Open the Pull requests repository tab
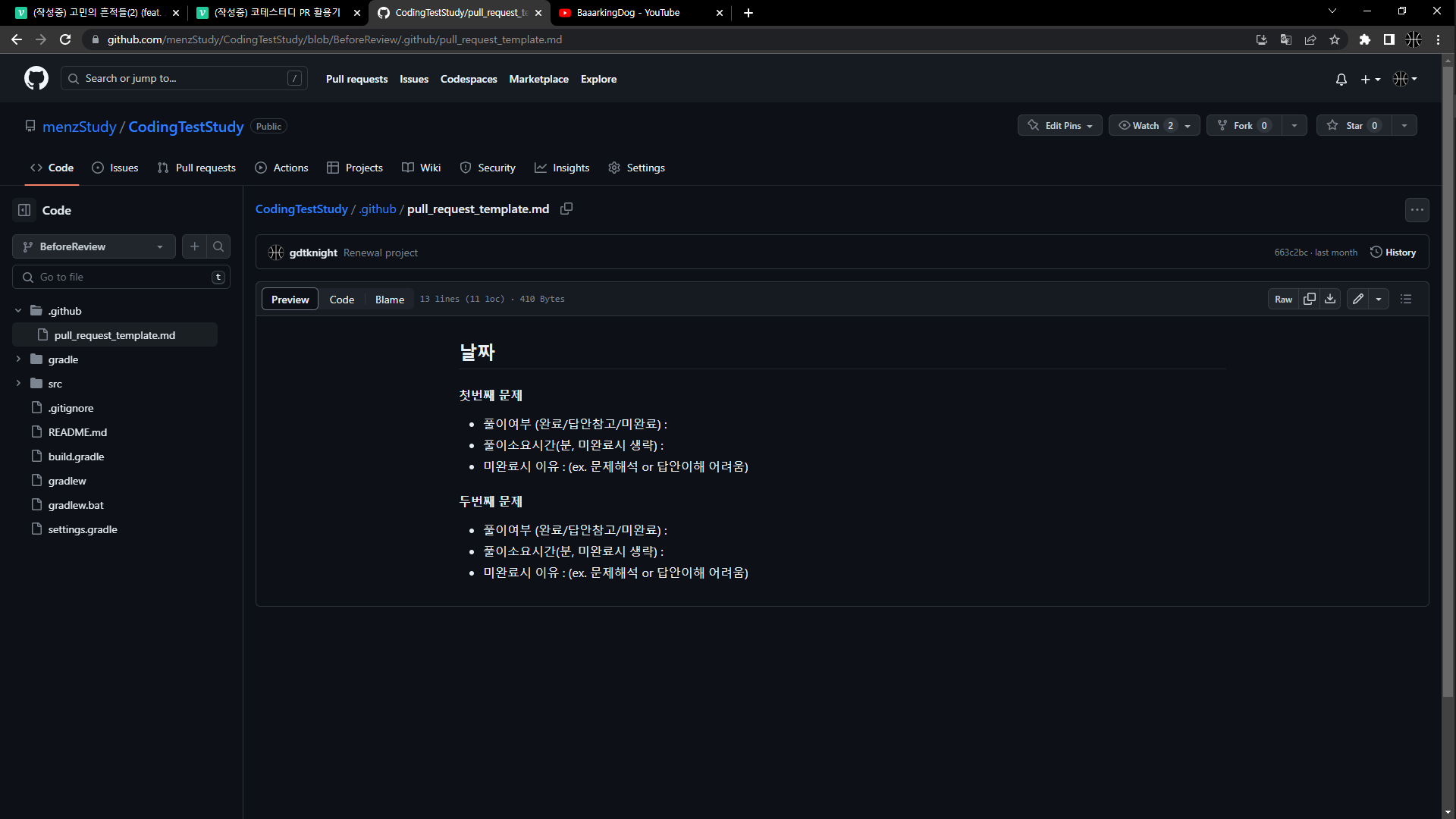This screenshot has width=1456, height=819. point(196,168)
